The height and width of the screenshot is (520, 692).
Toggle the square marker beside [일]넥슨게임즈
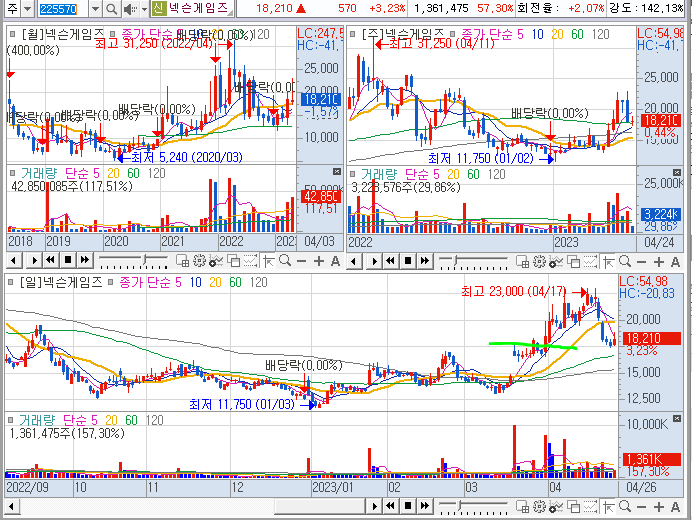coord(11,282)
